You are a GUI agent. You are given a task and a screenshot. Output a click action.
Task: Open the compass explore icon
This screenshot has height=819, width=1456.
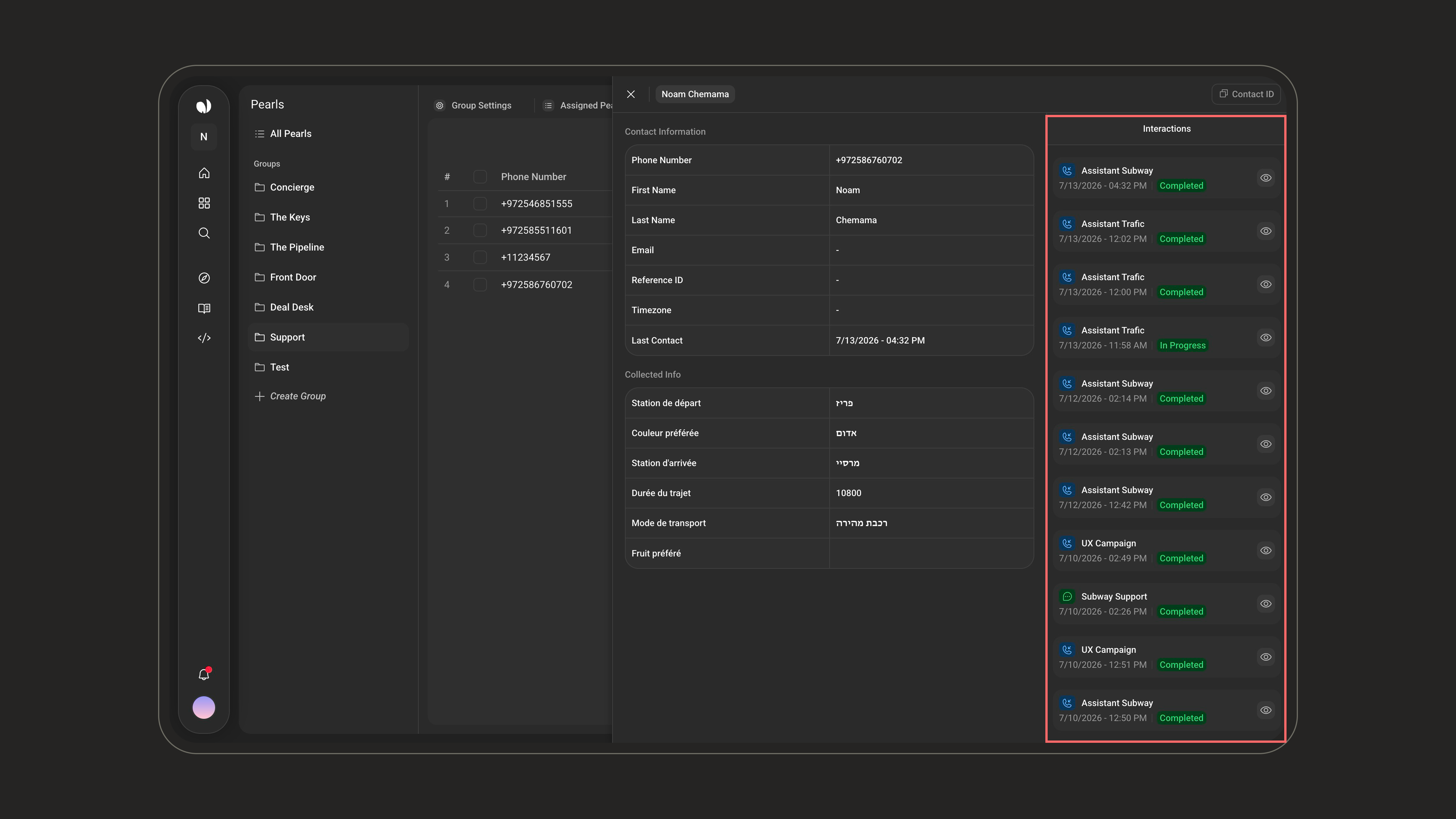click(204, 278)
